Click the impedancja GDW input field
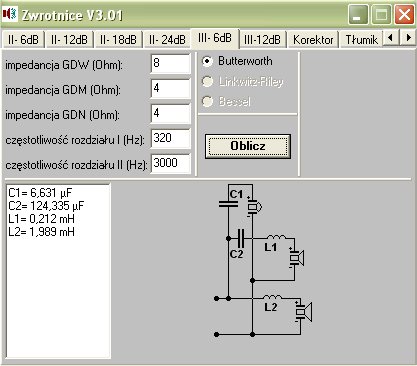 (171, 64)
